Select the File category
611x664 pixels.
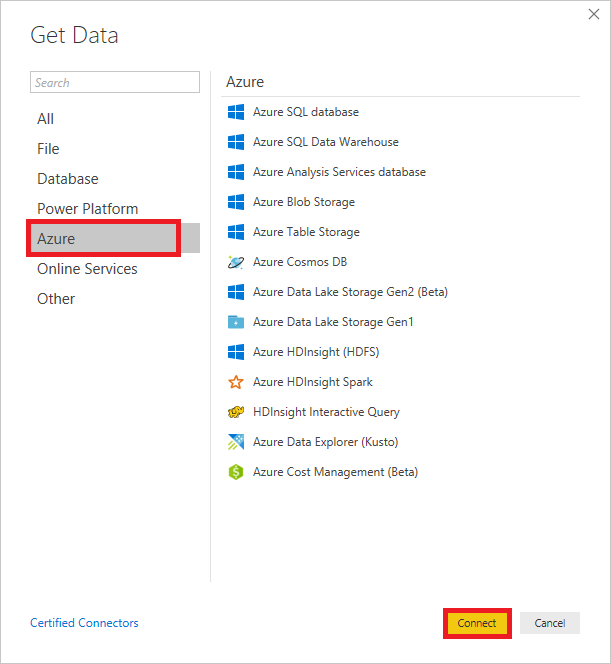click(48, 149)
